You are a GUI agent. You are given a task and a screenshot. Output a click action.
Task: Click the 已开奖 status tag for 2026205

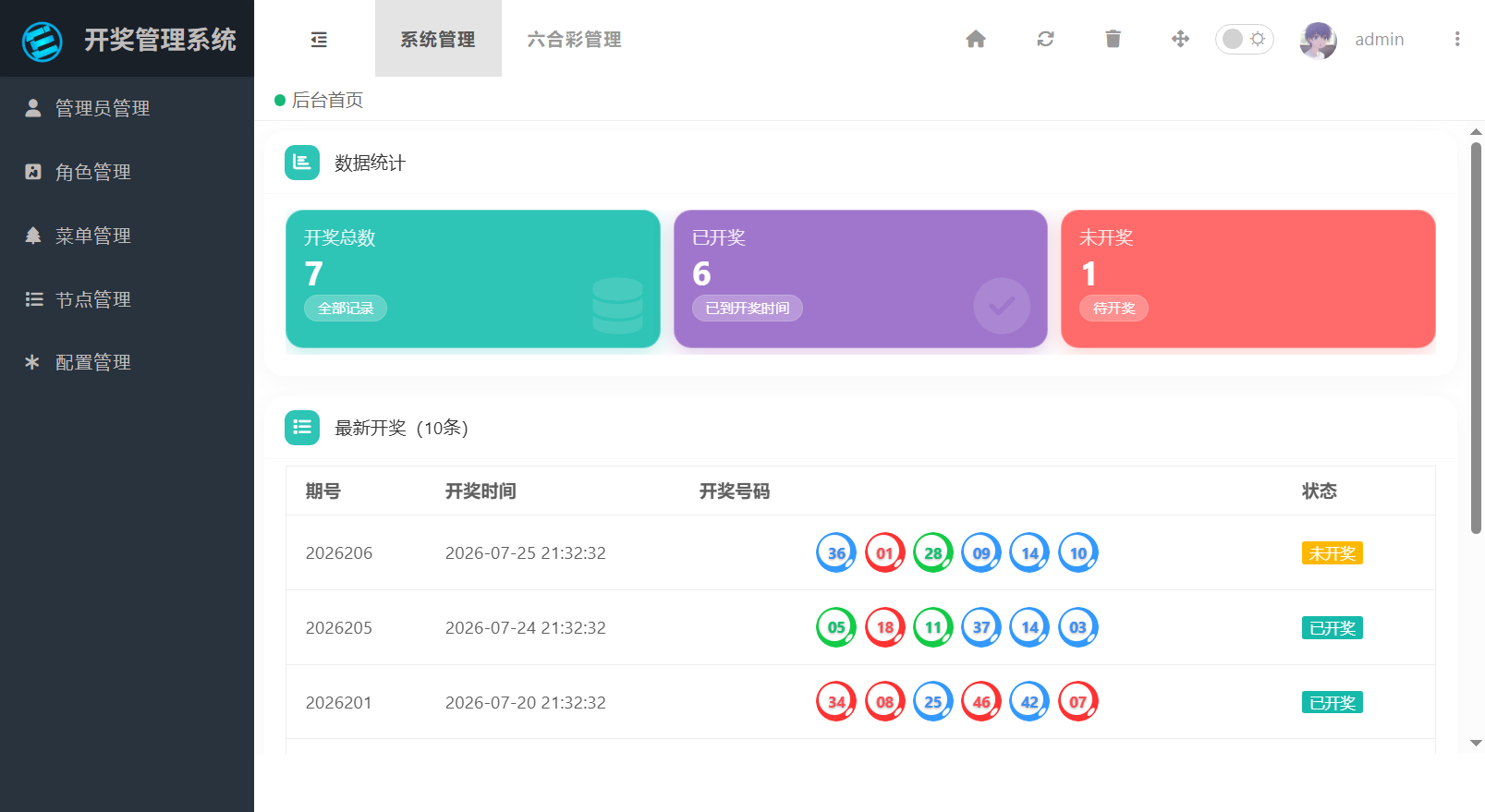[1333, 628]
